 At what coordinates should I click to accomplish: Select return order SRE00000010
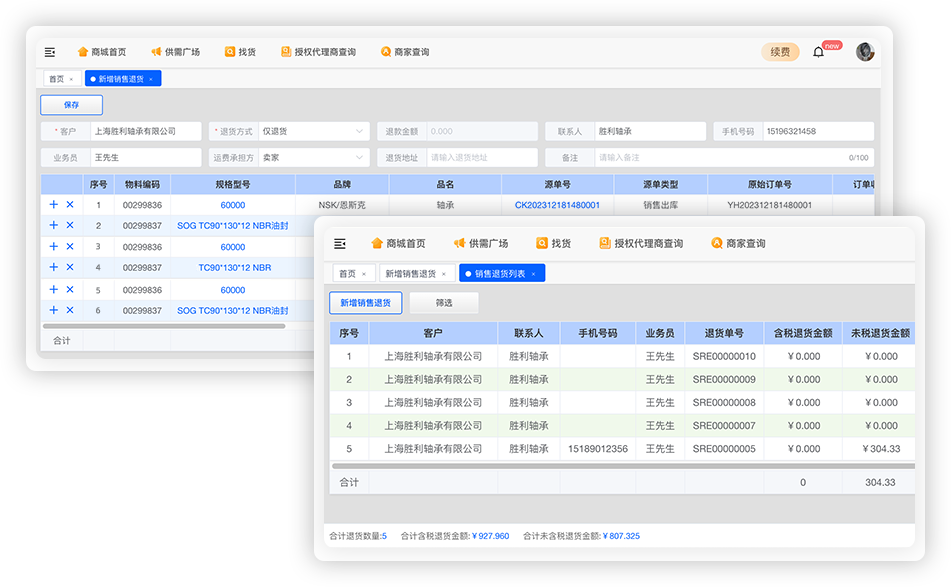coord(724,357)
